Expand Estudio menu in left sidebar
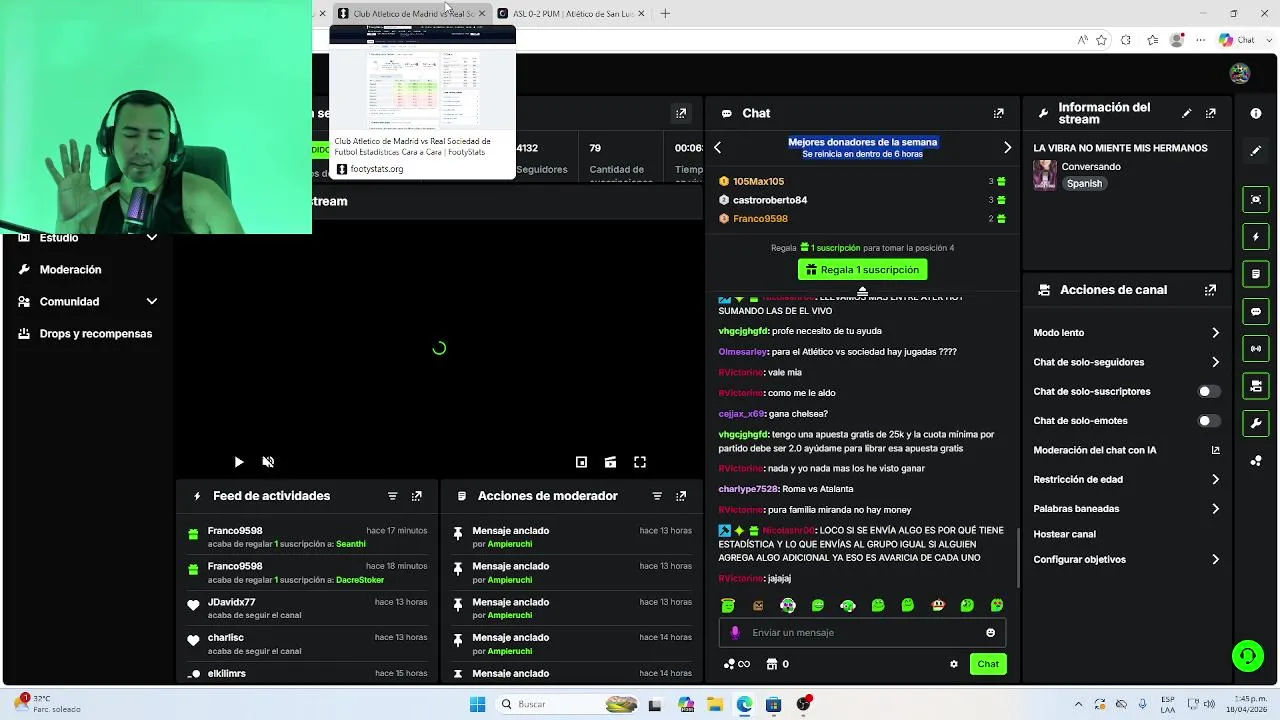Viewport: 1280px width, 720px height. pos(88,238)
